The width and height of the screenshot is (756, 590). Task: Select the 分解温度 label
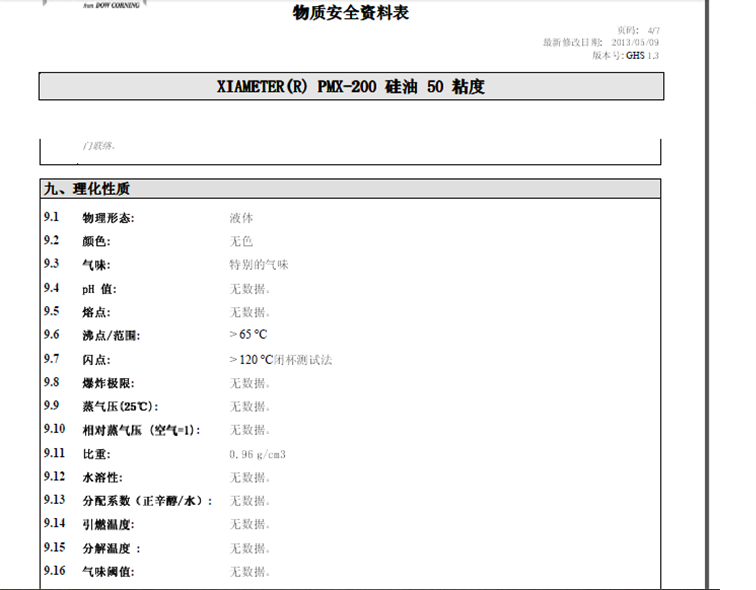111,549
